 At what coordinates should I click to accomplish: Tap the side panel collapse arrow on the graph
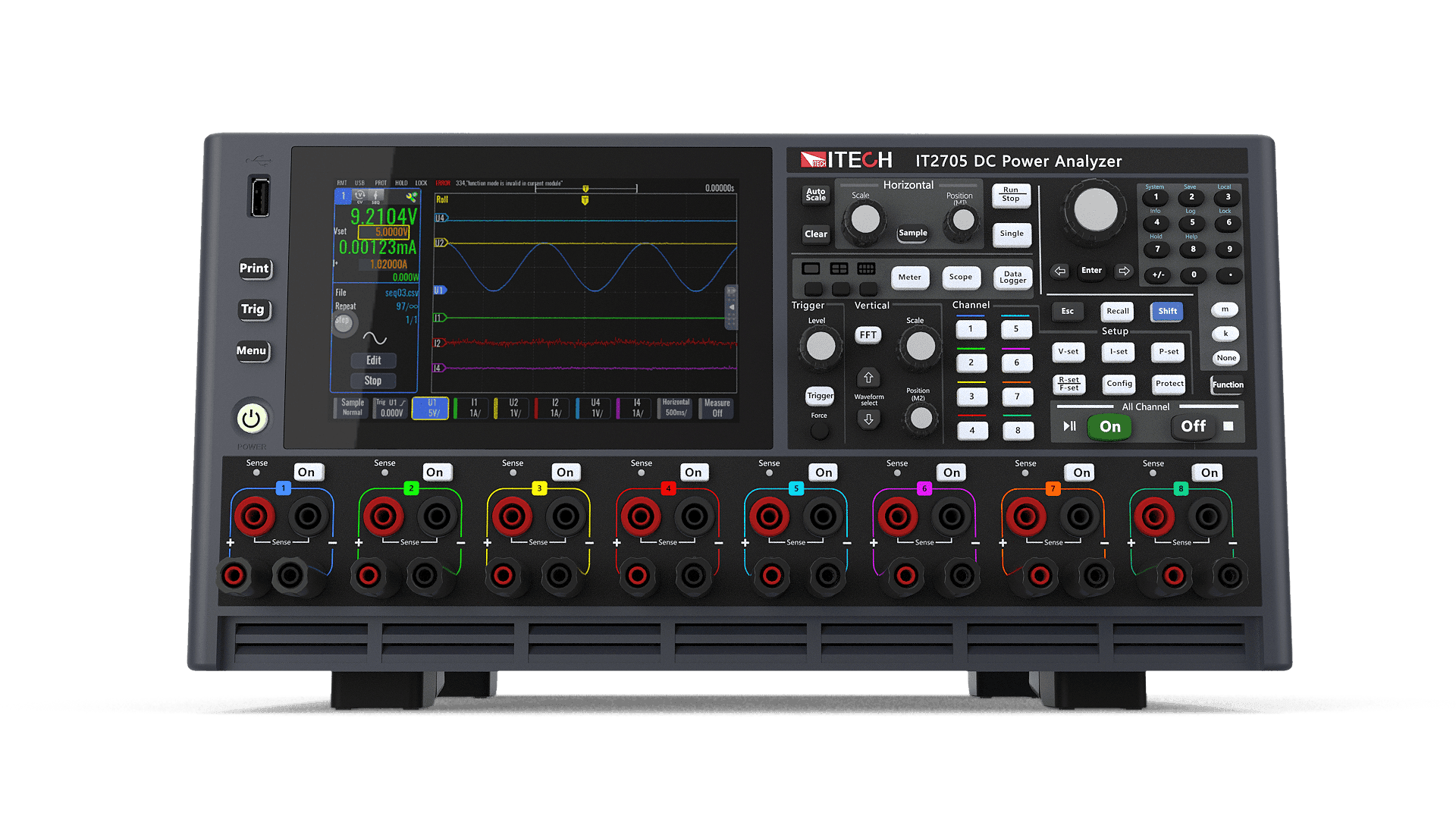pos(731,307)
